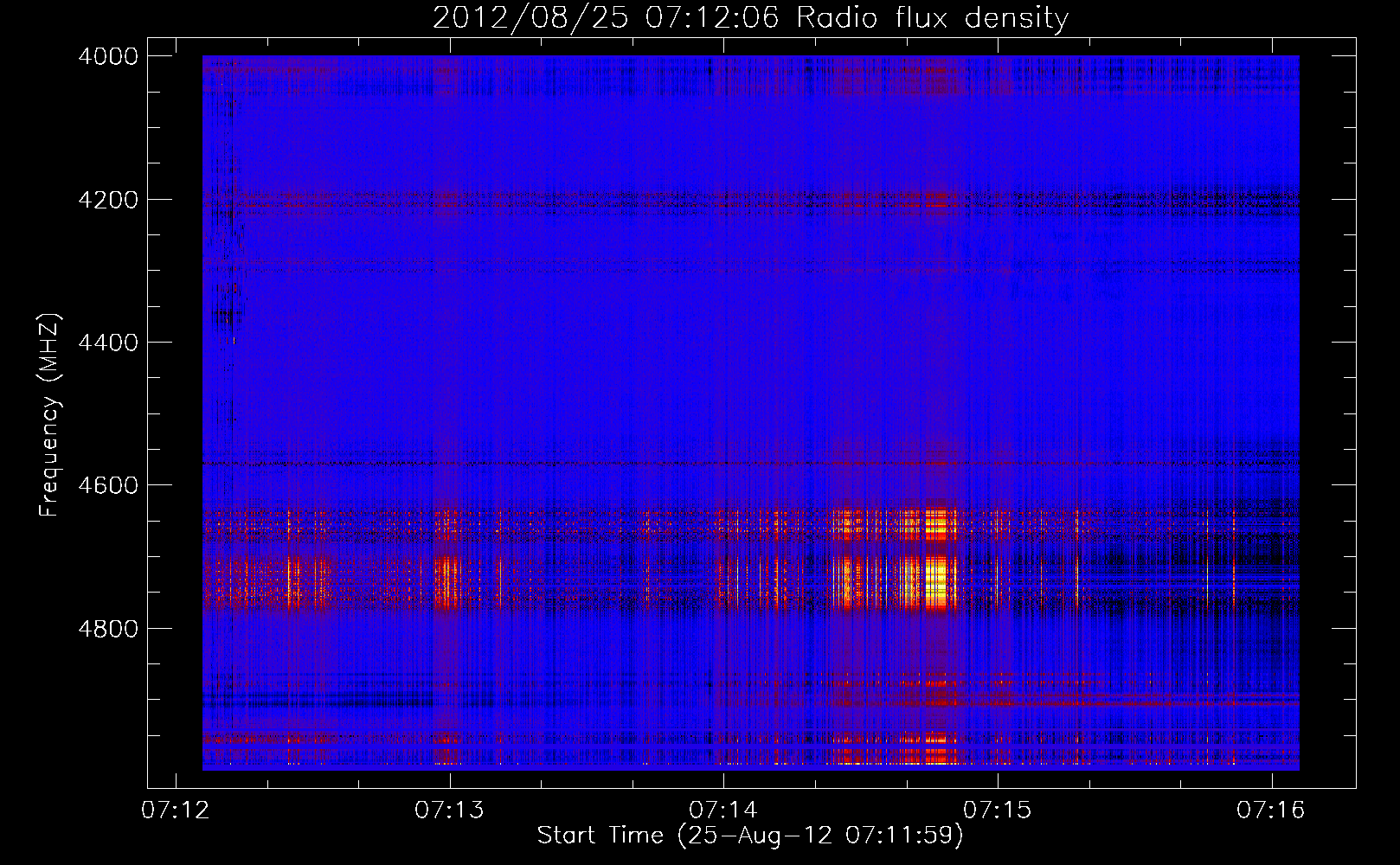Select the 4800 frequency tick label
The image size is (1400, 865).
coord(108,629)
